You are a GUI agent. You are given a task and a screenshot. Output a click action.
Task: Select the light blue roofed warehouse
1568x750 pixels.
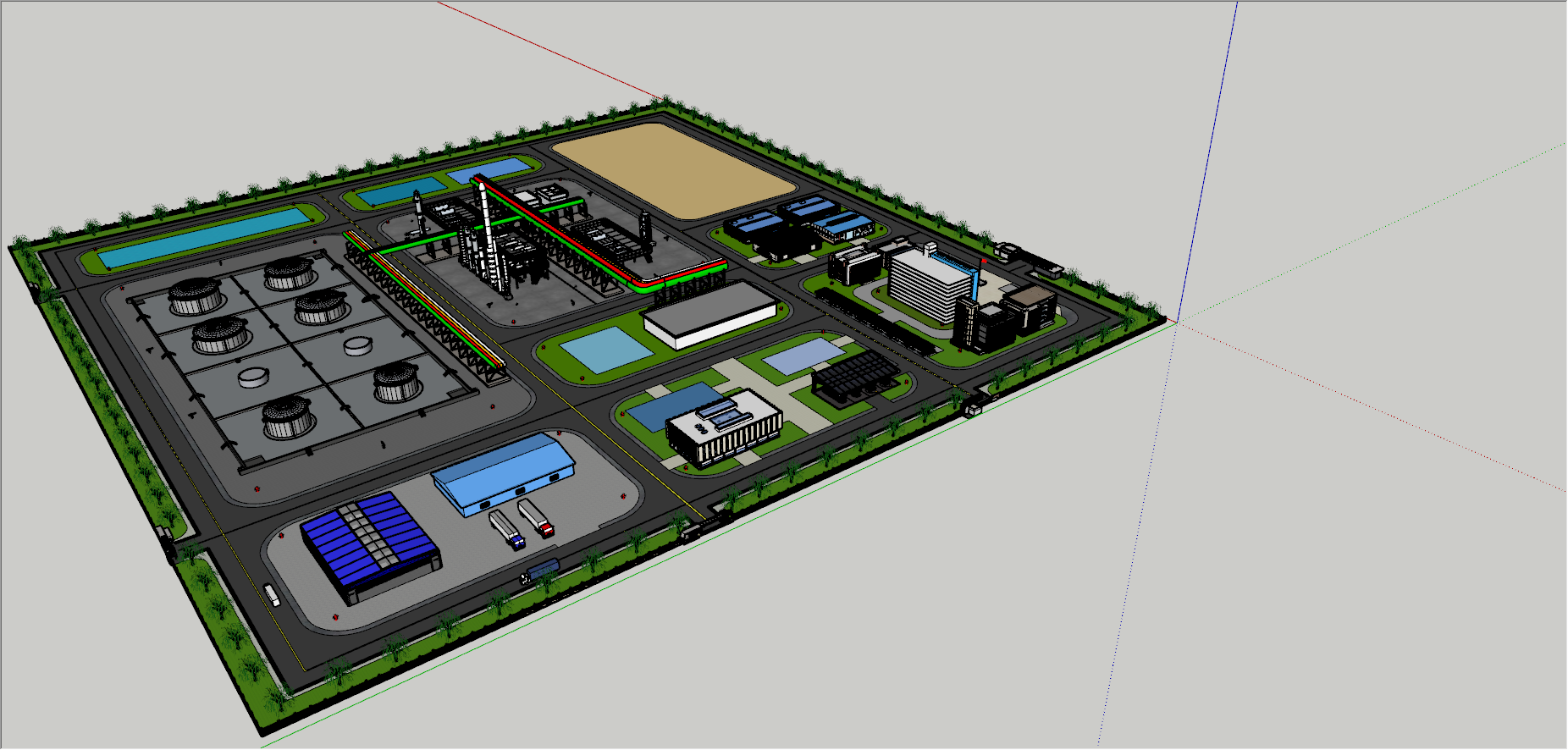504,473
